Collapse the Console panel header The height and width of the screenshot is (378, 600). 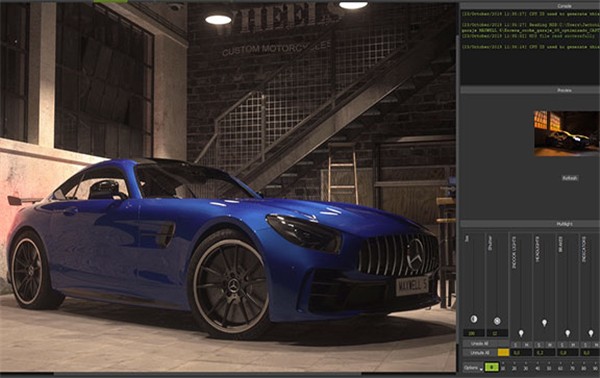point(530,6)
